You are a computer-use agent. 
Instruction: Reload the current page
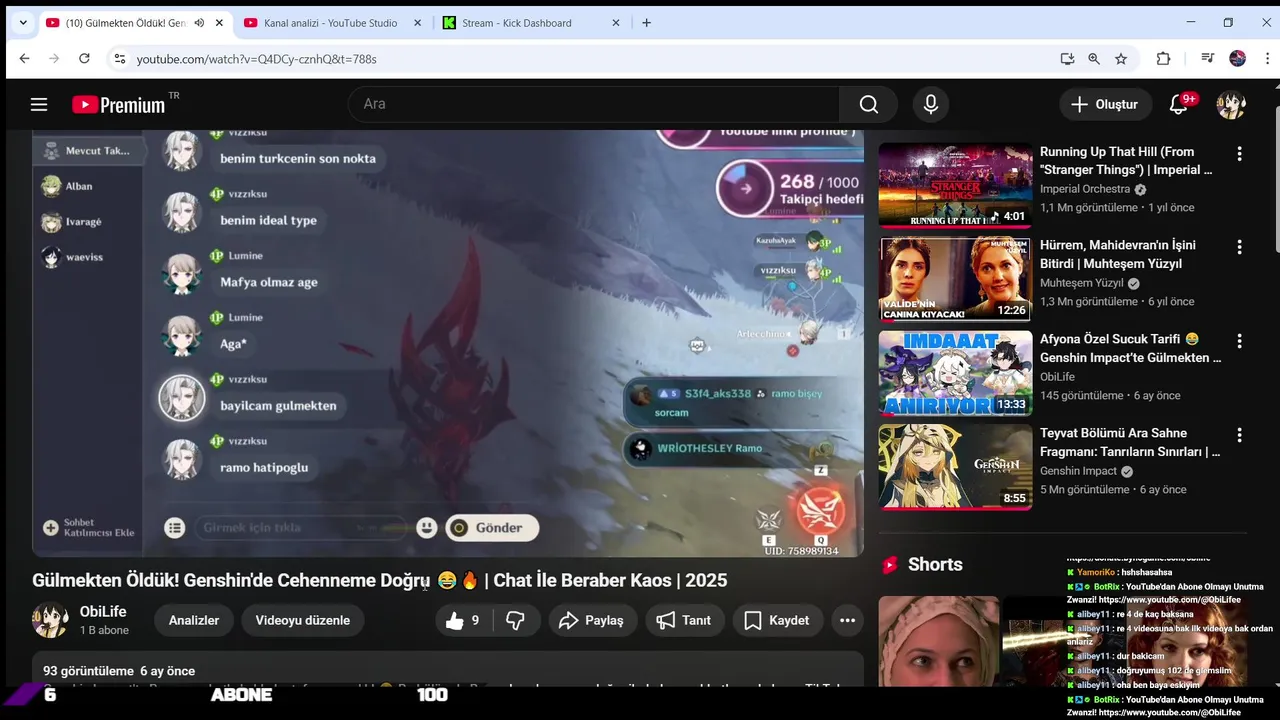(84, 59)
